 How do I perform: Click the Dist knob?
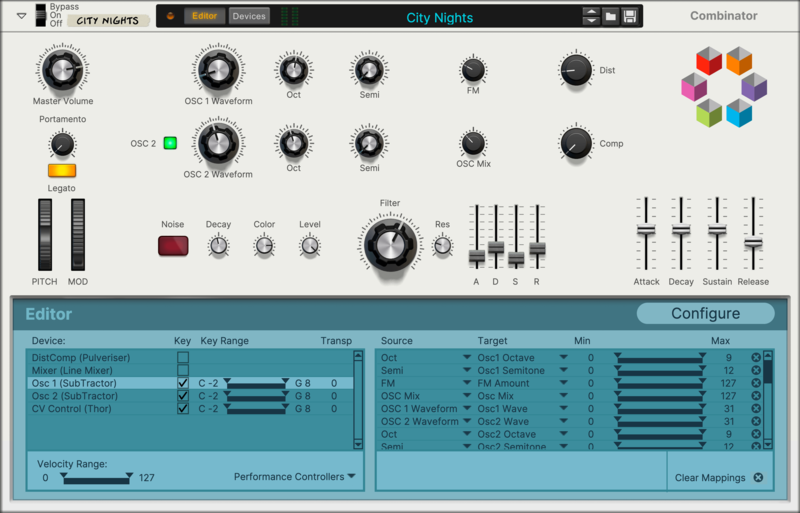575,70
